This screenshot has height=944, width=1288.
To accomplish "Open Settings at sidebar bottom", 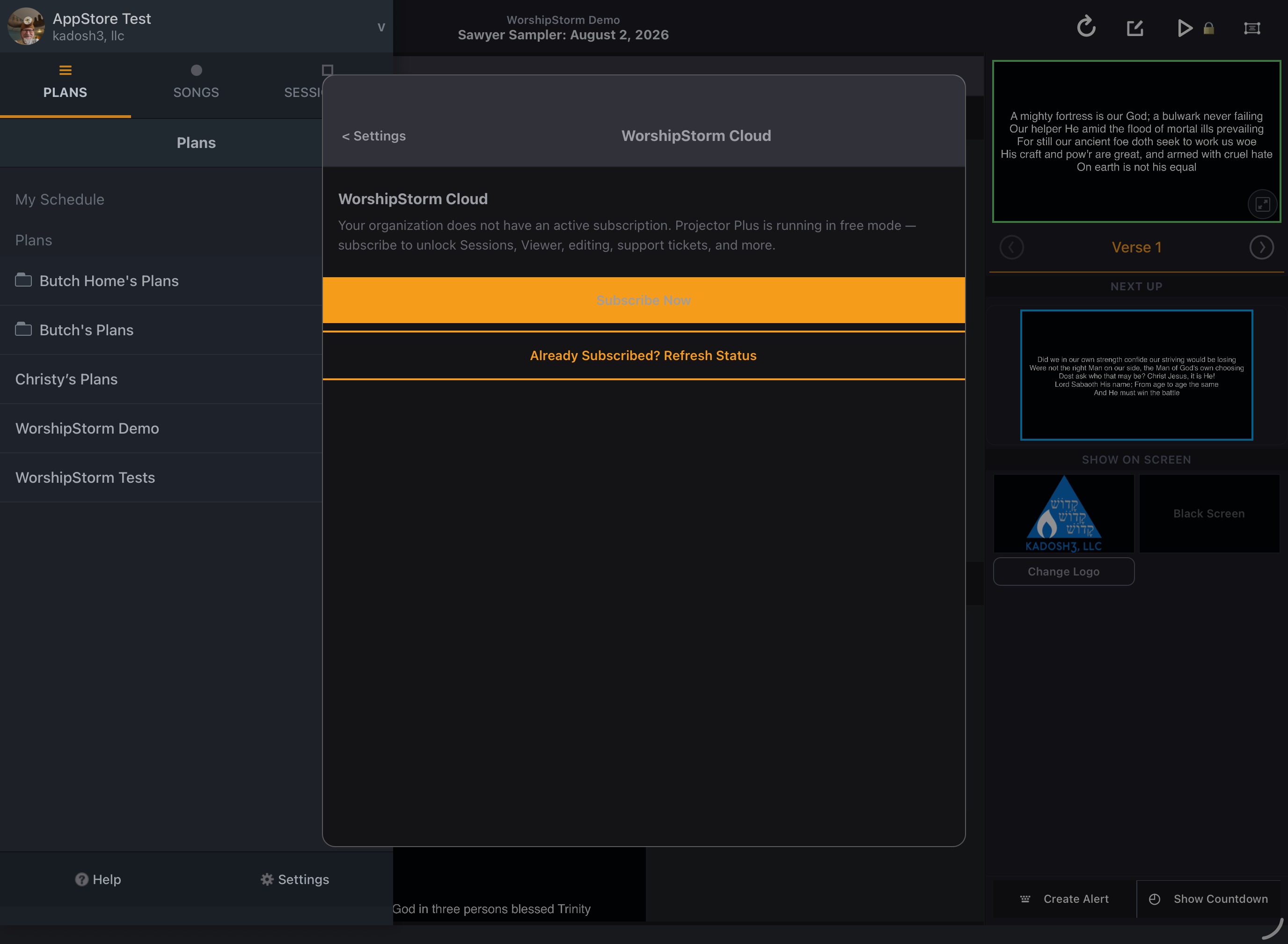I will click(295, 879).
